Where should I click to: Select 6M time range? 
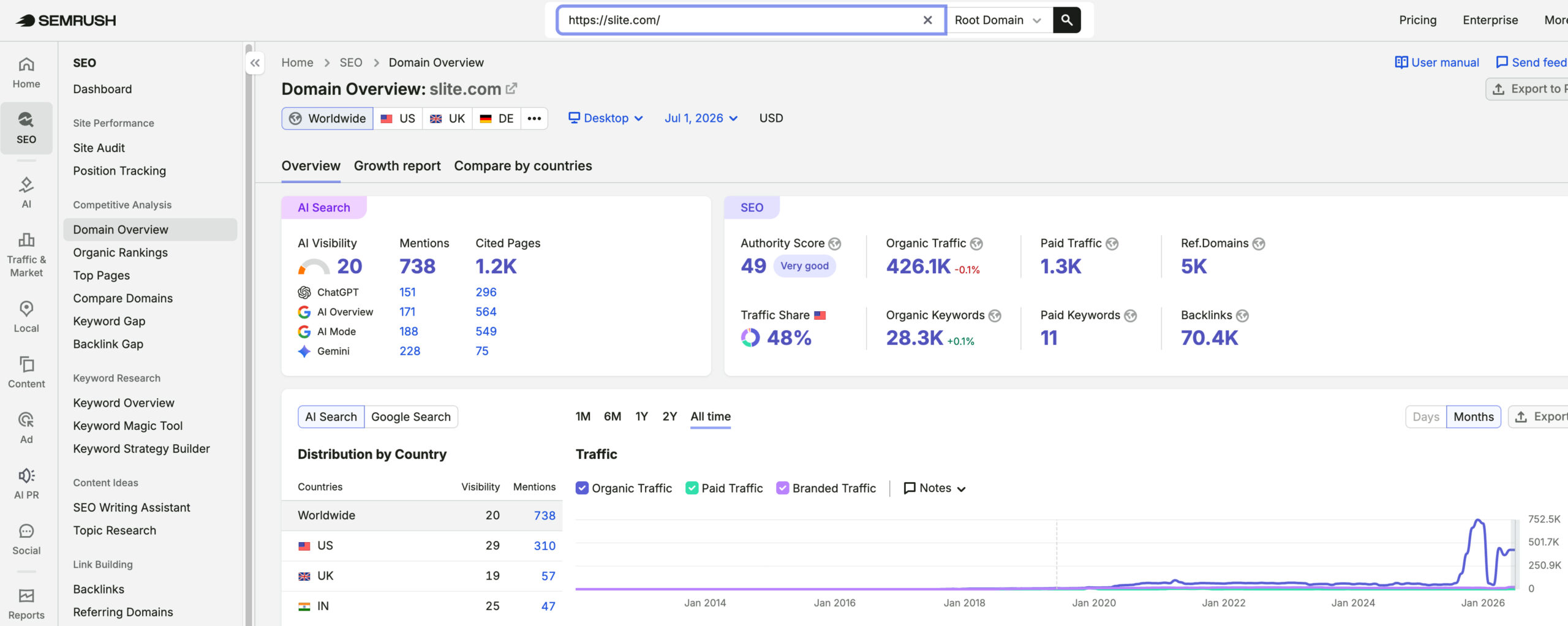point(612,417)
